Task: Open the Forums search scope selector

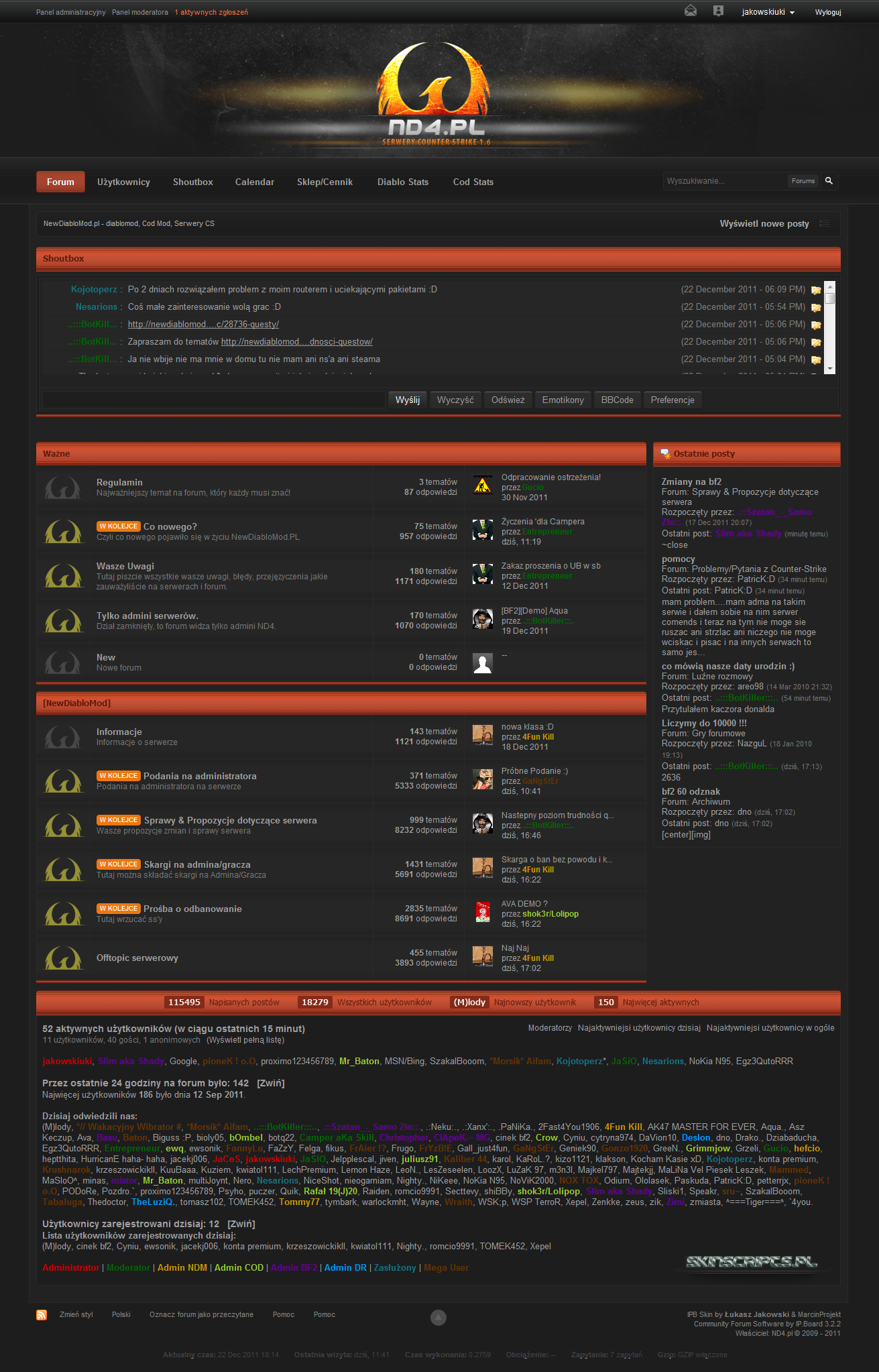Action: 803,181
